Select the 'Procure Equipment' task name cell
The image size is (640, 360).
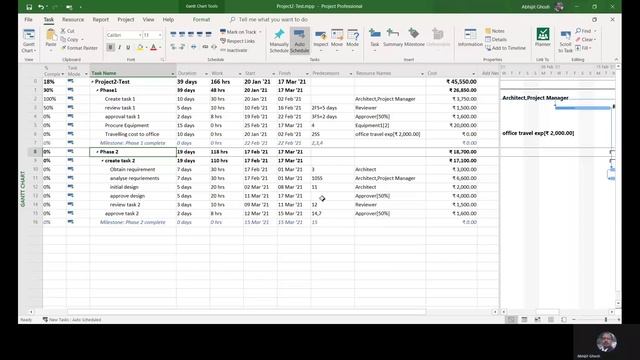point(133,125)
